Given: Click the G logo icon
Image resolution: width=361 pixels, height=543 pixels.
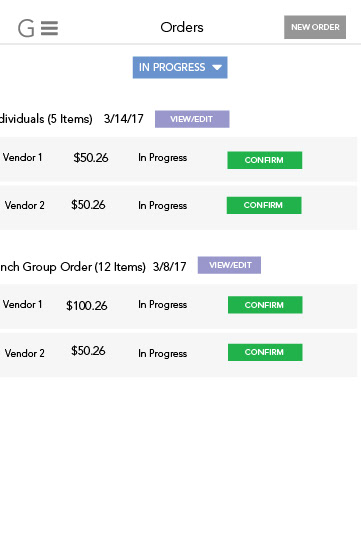Looking at the screenshot, I should pyautogui.click(x=26, y=28).
